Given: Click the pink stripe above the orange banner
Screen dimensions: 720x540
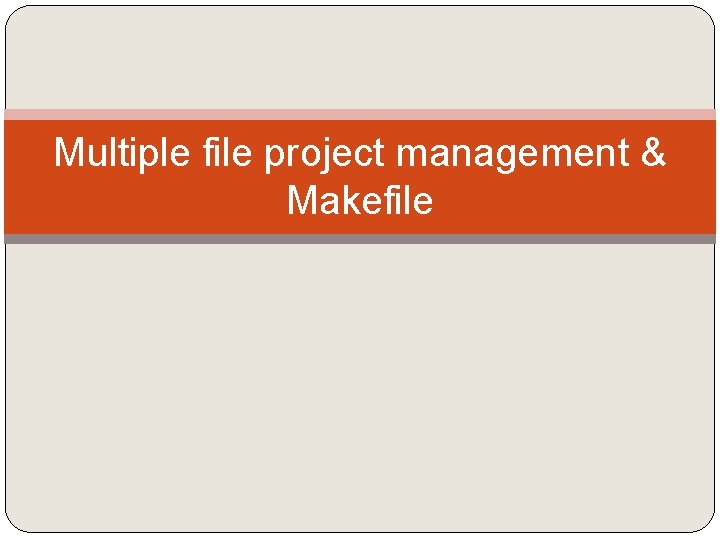Looking at the screenshot, I should [x=360, y=114].
